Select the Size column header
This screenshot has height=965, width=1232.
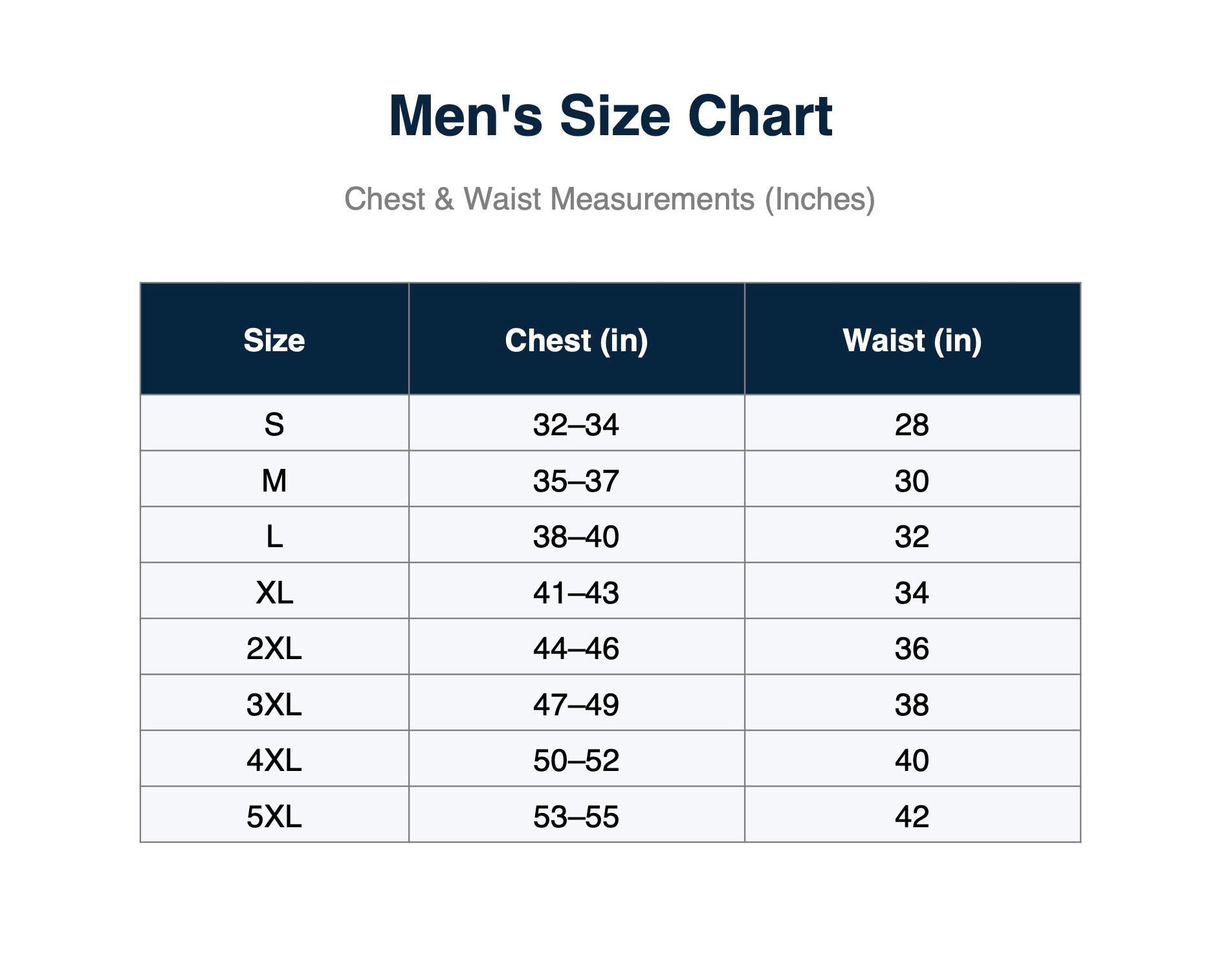click(274, 339)
